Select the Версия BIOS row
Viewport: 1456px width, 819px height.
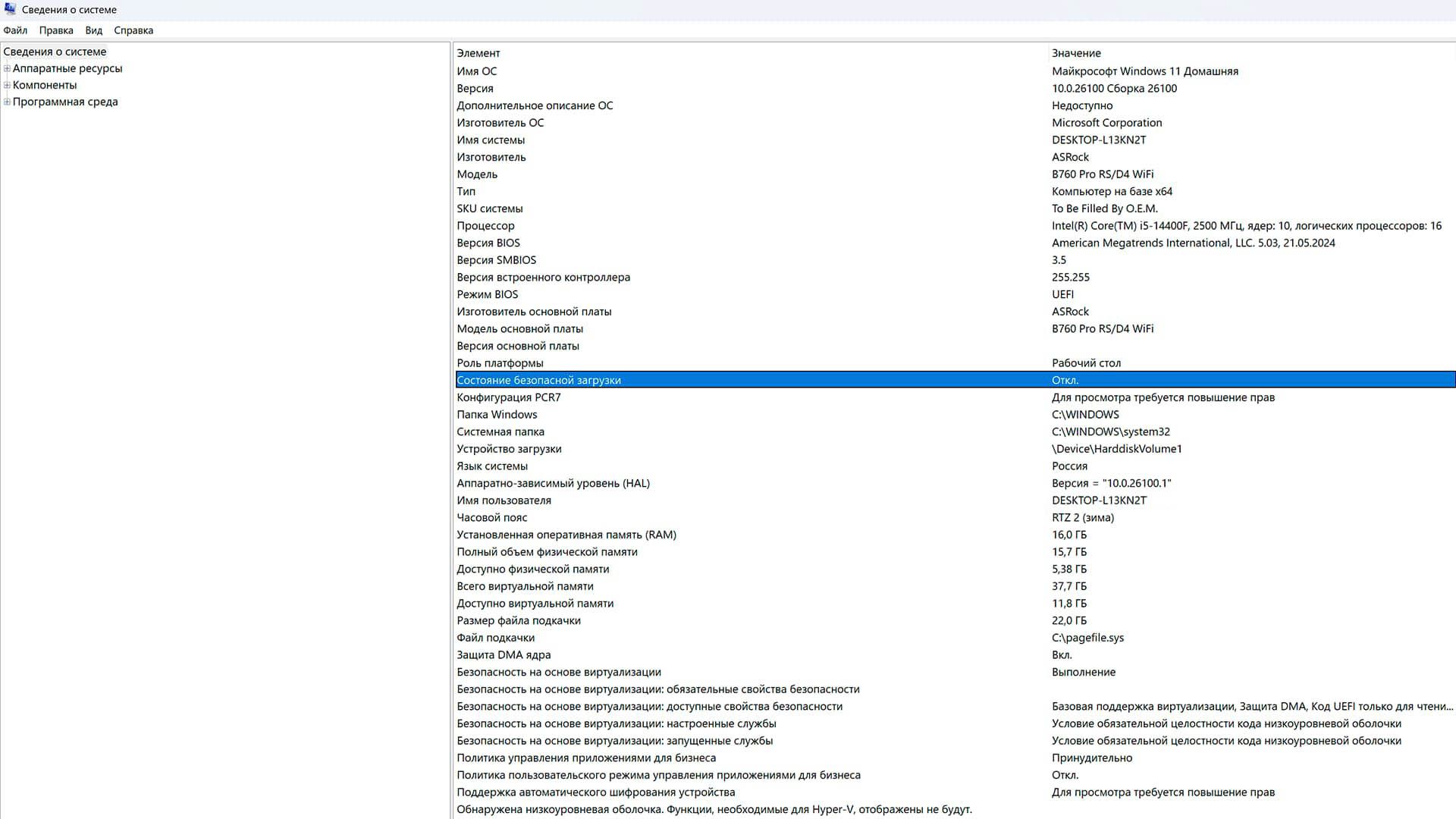pyautogui.click(x=488, y=243)
